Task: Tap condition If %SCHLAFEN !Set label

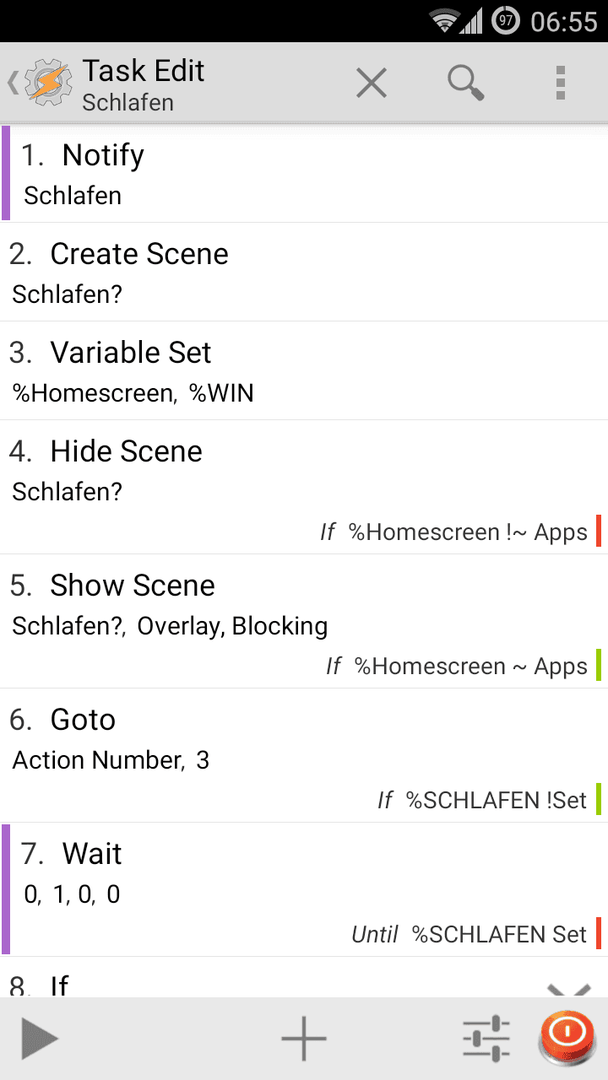Action: (481, 800)
